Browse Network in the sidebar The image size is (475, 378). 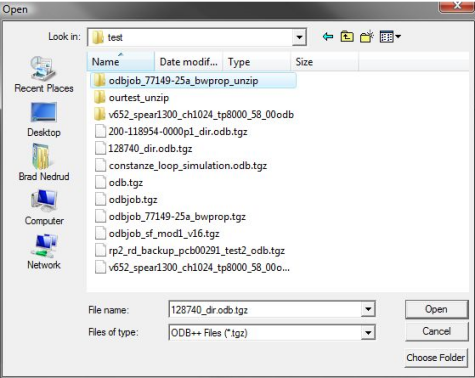[x=44, y=252]
